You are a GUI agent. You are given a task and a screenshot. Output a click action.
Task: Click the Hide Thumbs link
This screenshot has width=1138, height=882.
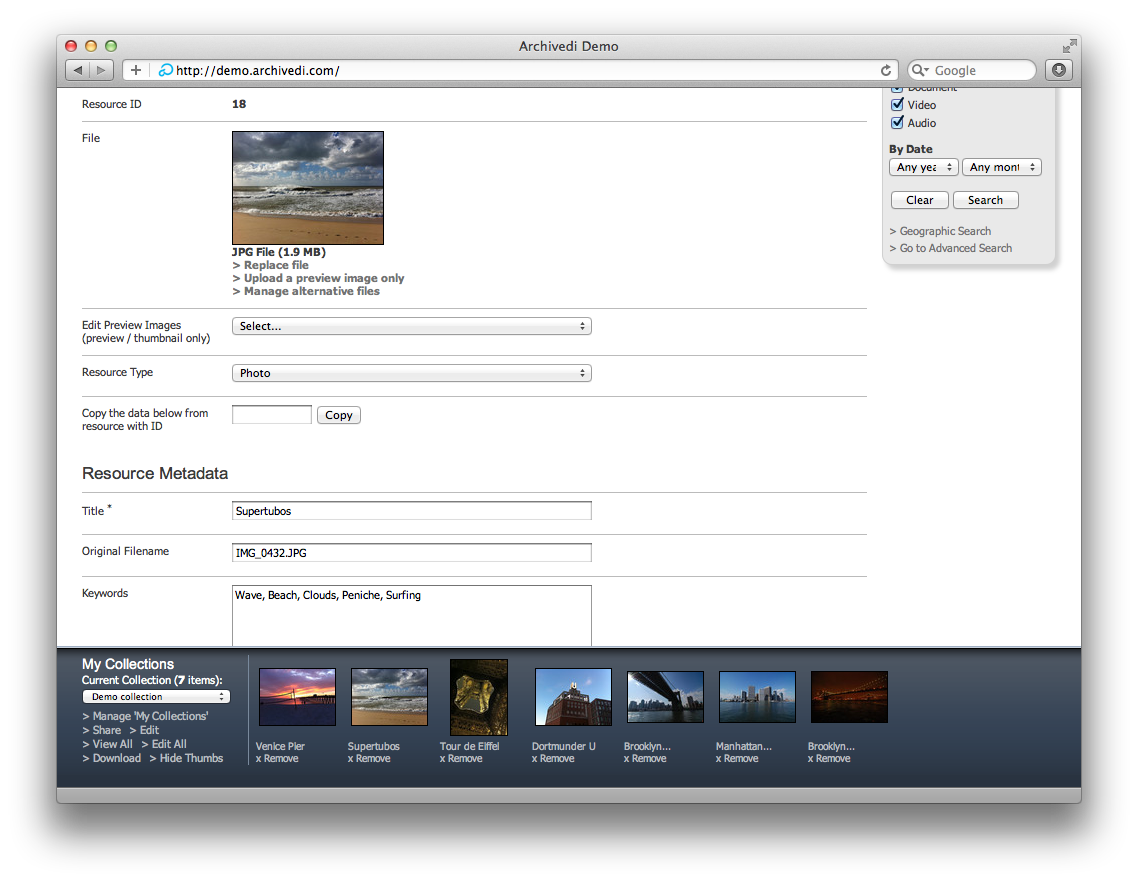pos(192,758)
